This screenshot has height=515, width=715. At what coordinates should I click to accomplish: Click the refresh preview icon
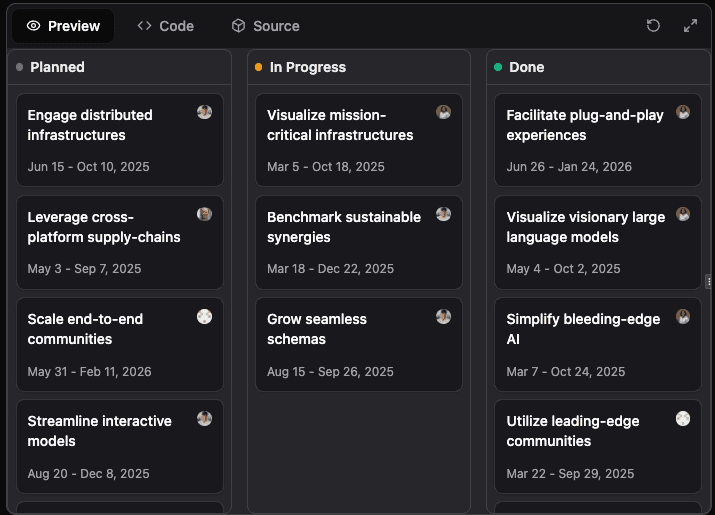pyautogui.click(x=653, y=26)
